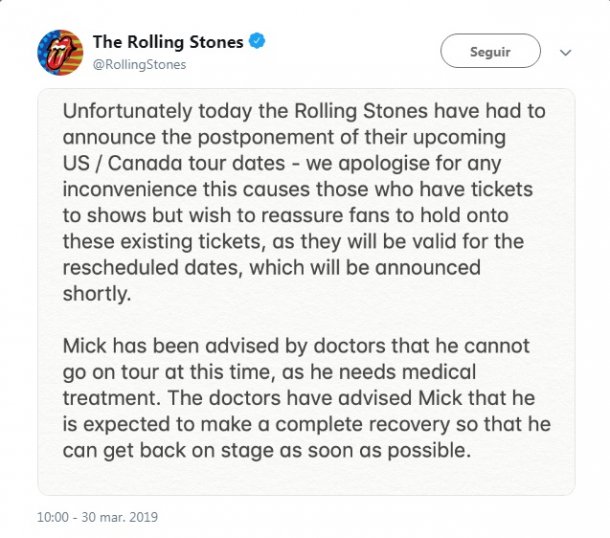Open the Rolling Stones tongue logo avatar
The width and height of the screenshot is (610, 538).
[59, 52]
